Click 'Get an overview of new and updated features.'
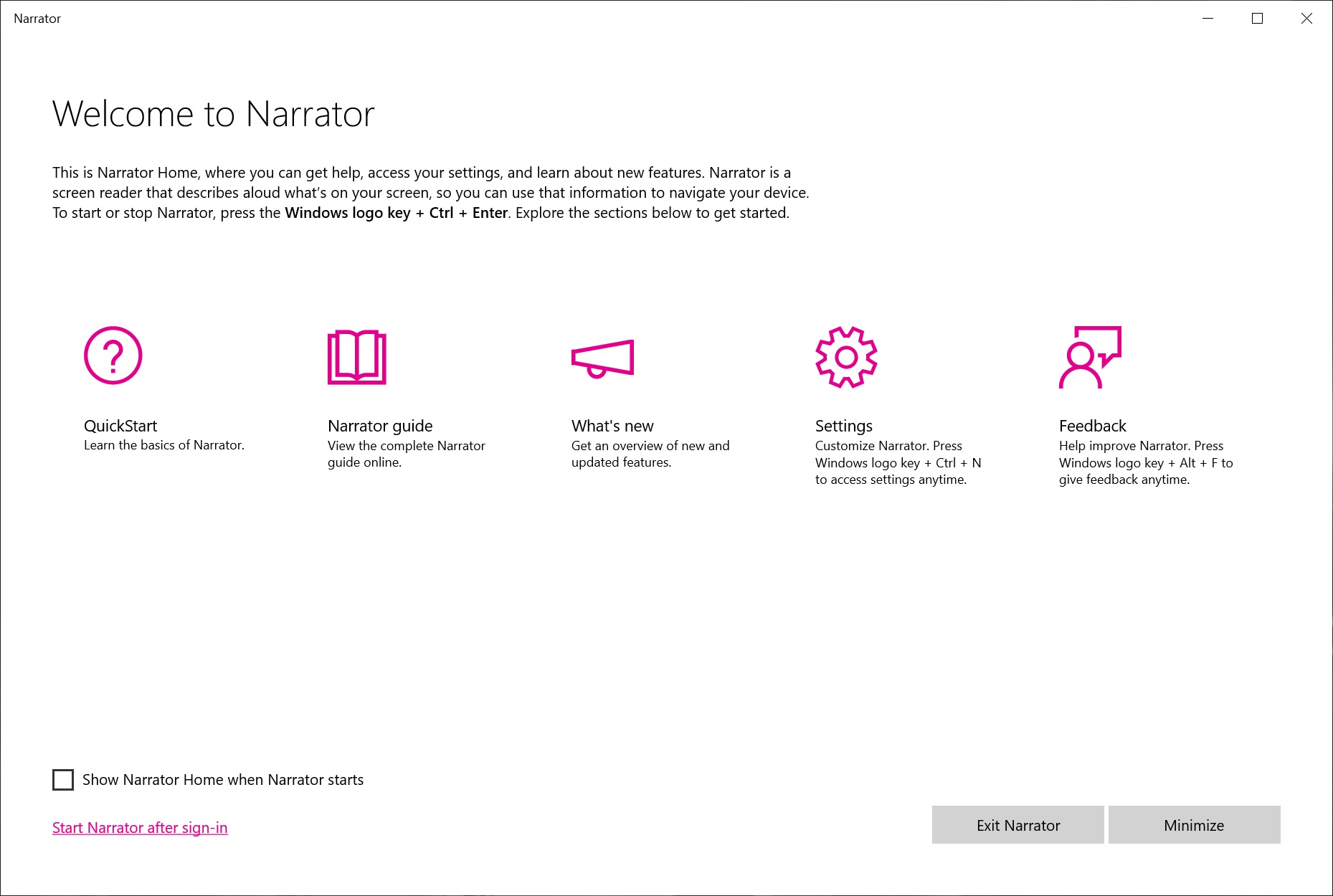The height and width of the screenshot is (896, 1333). point(650,454)
